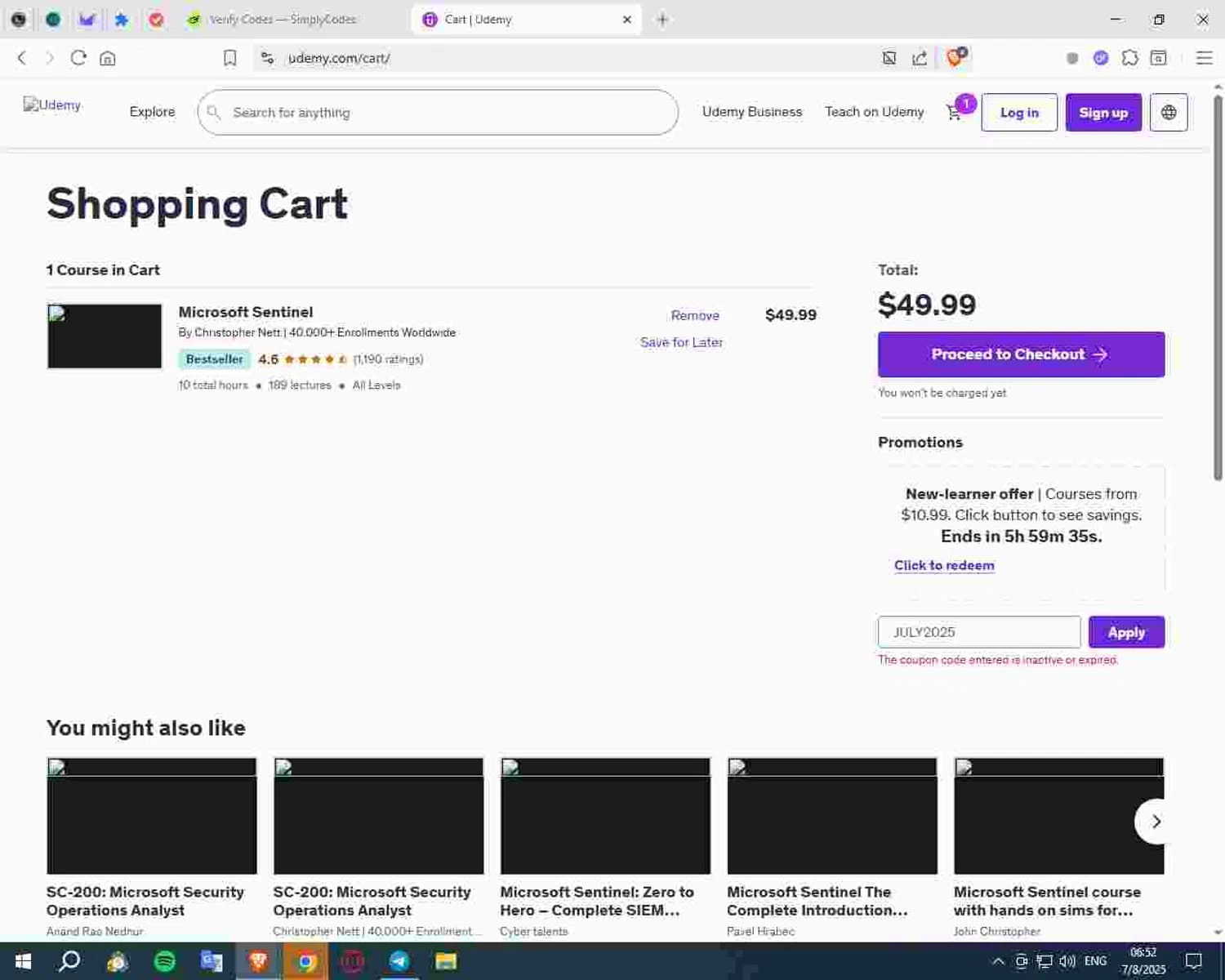Click the browser forward arrow

click(50, 58)
